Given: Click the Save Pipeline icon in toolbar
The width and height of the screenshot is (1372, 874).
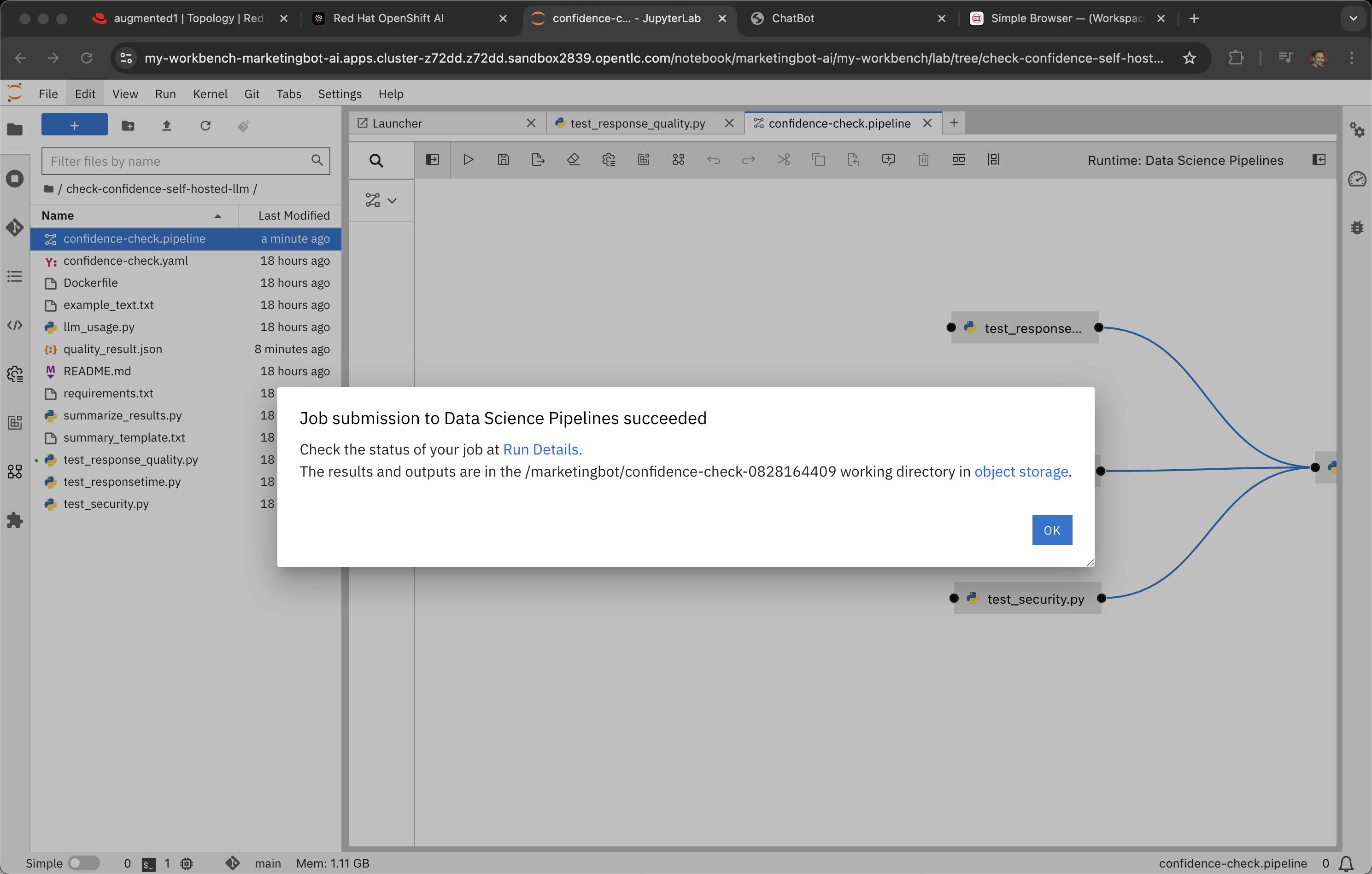Looking at the screenshot, I should [503, 160].
